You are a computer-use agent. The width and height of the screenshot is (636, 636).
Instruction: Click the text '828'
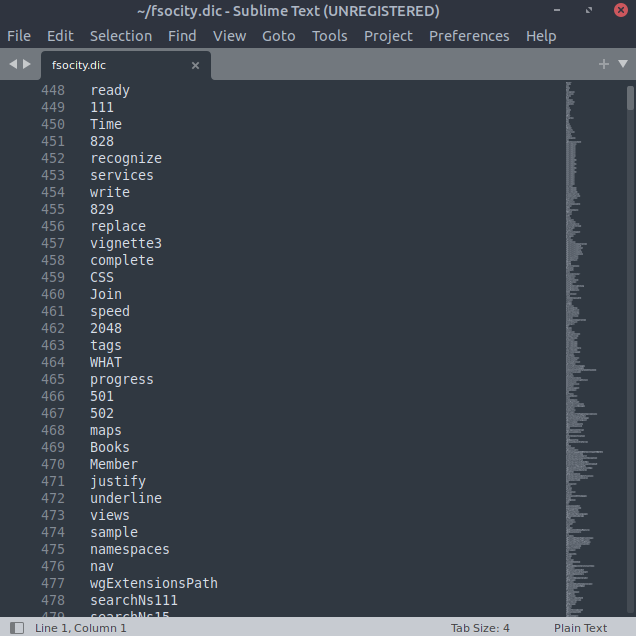point(102,141)
